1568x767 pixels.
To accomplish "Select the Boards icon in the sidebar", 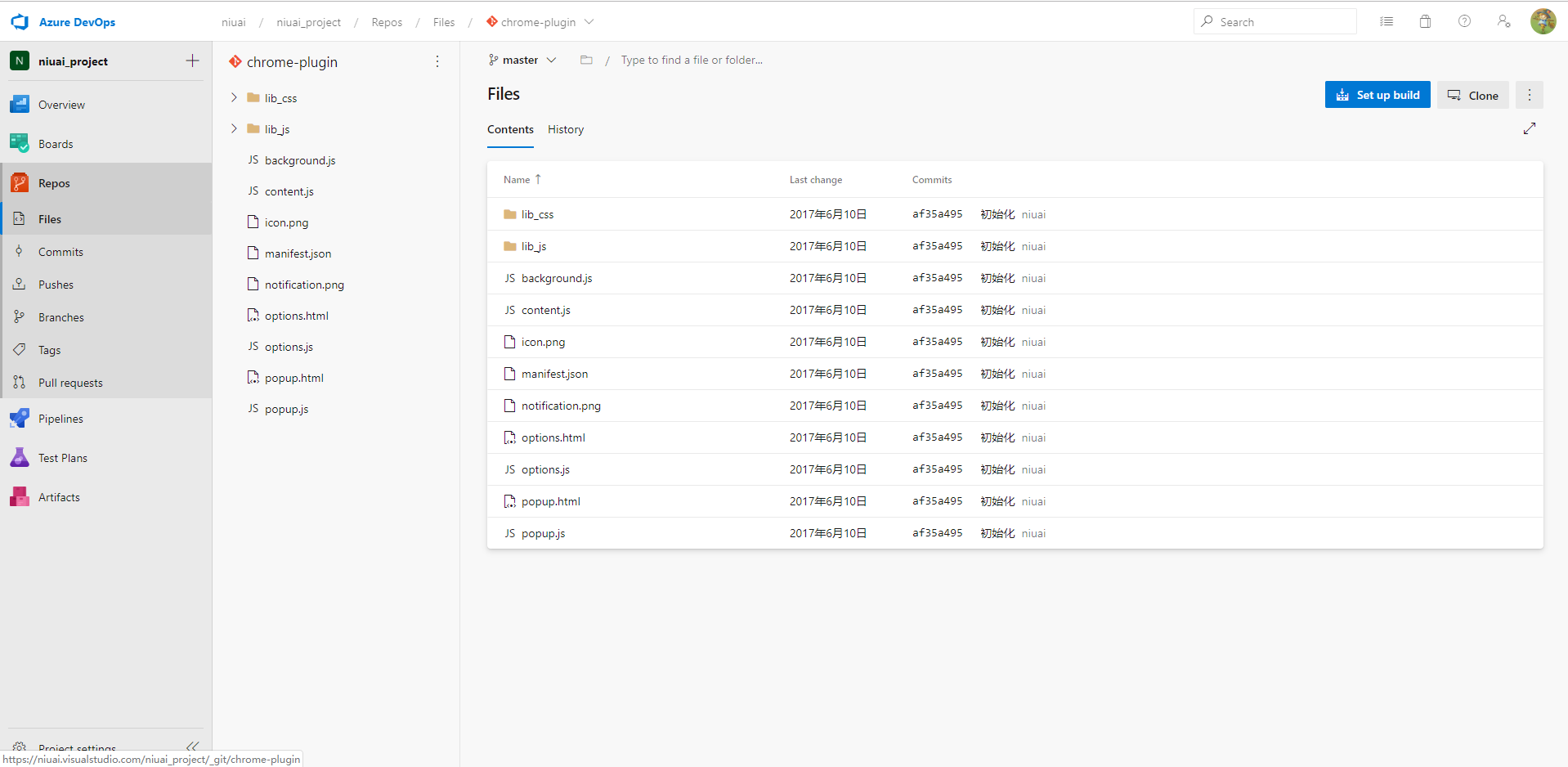I will click(x=19, y=143).
